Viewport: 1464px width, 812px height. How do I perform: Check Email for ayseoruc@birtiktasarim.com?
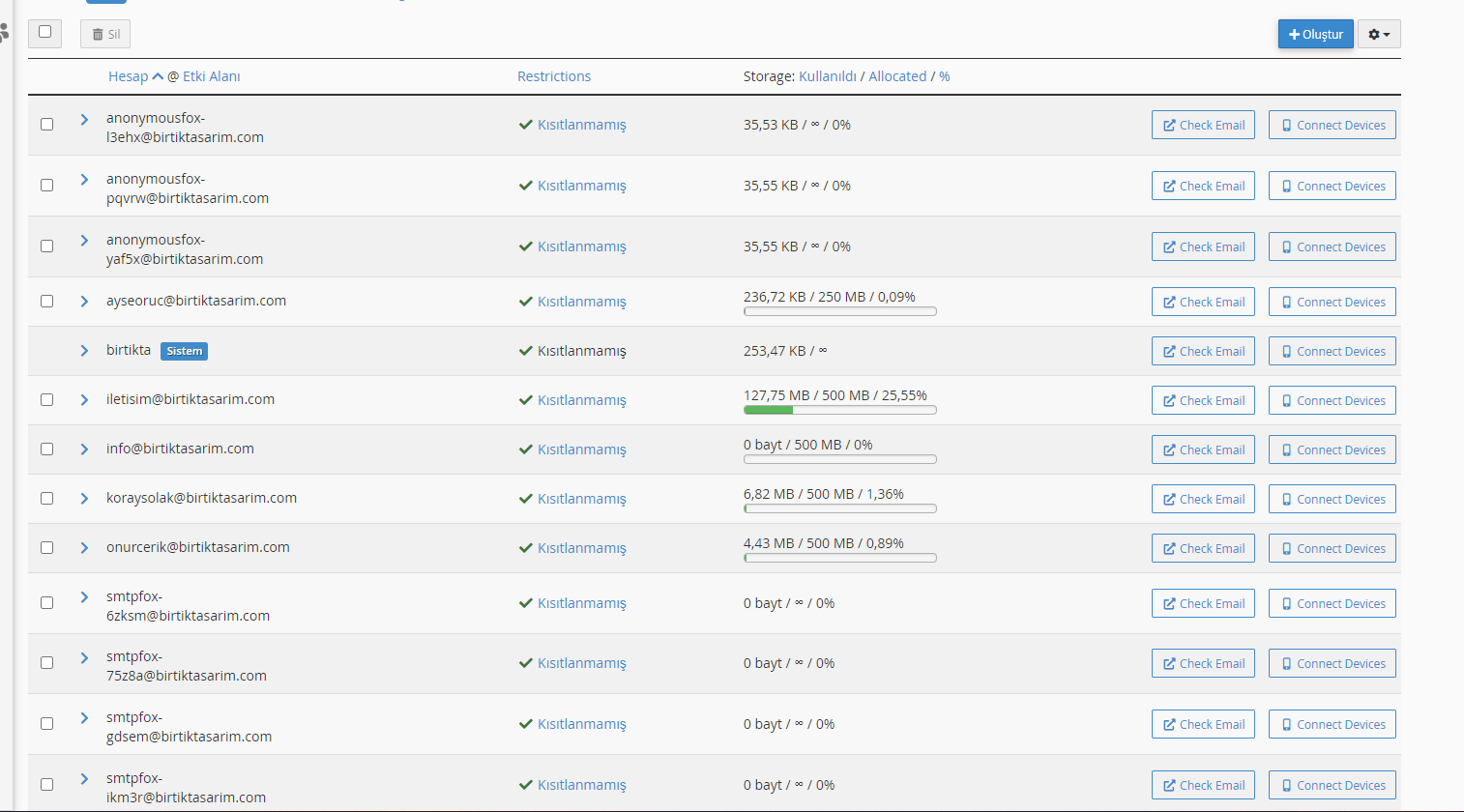tap(1203, 302)
